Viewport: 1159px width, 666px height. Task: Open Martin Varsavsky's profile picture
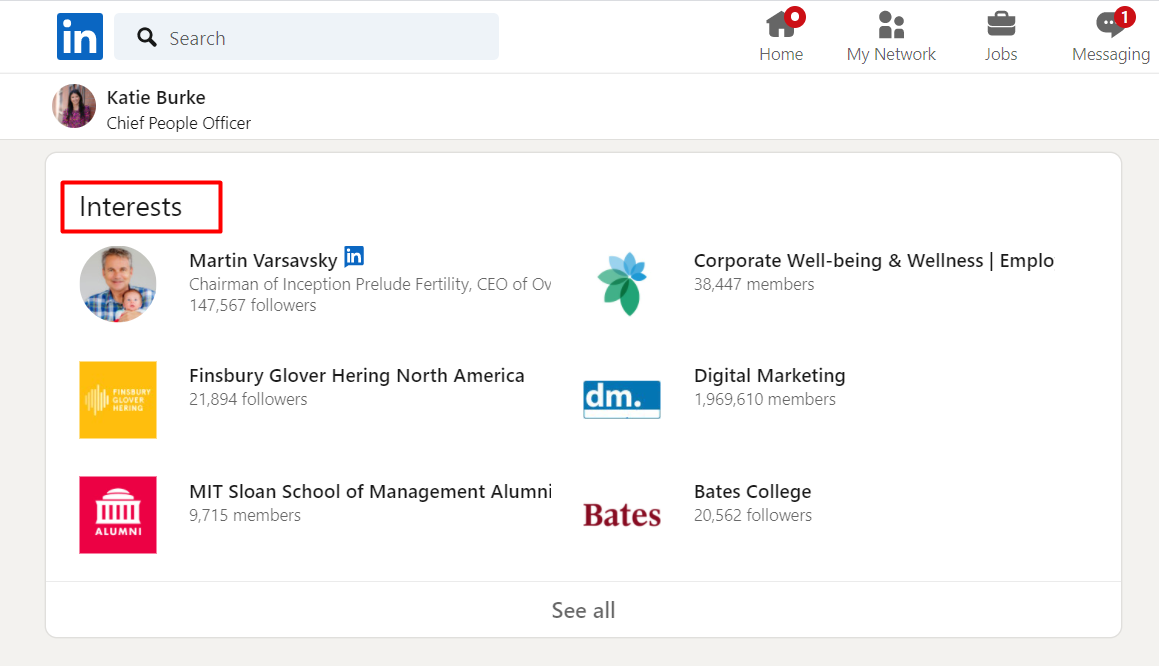point(118,284)
